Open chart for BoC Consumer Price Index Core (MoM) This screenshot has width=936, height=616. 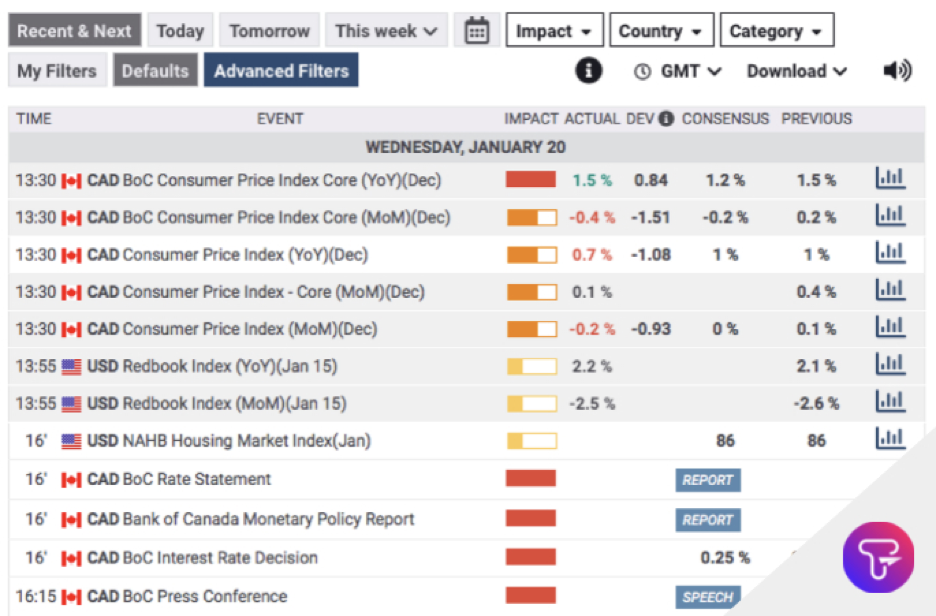pos(890,215)
